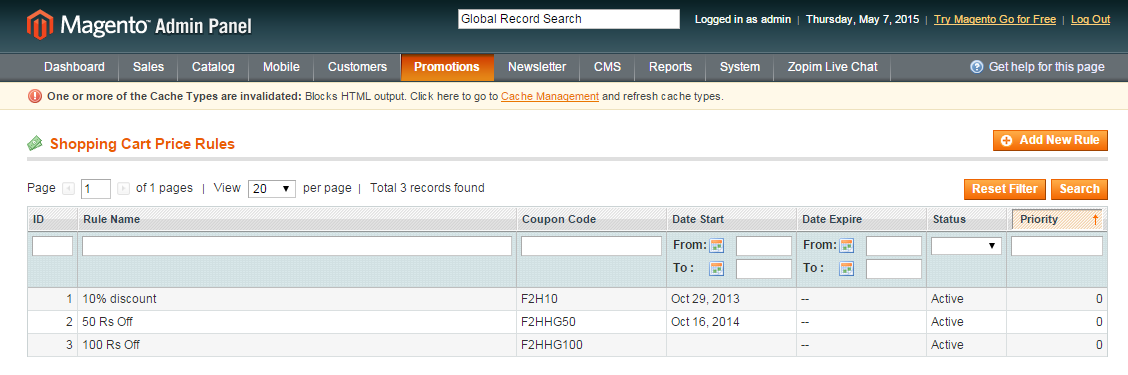Click the Magento logo icon
This screenshot has width=1128, height=375.
tap(40, 26)
